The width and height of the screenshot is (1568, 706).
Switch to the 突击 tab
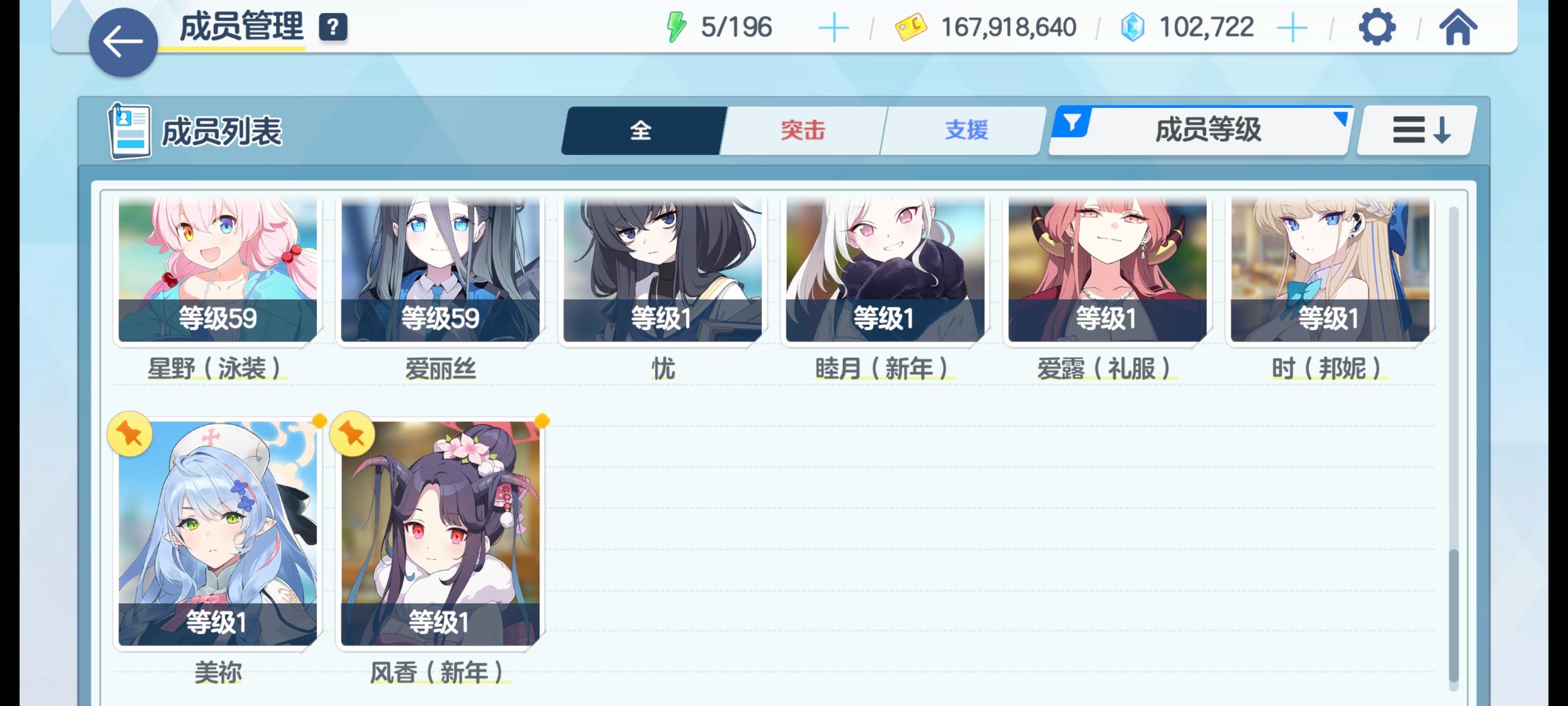(x=804, y=130)
